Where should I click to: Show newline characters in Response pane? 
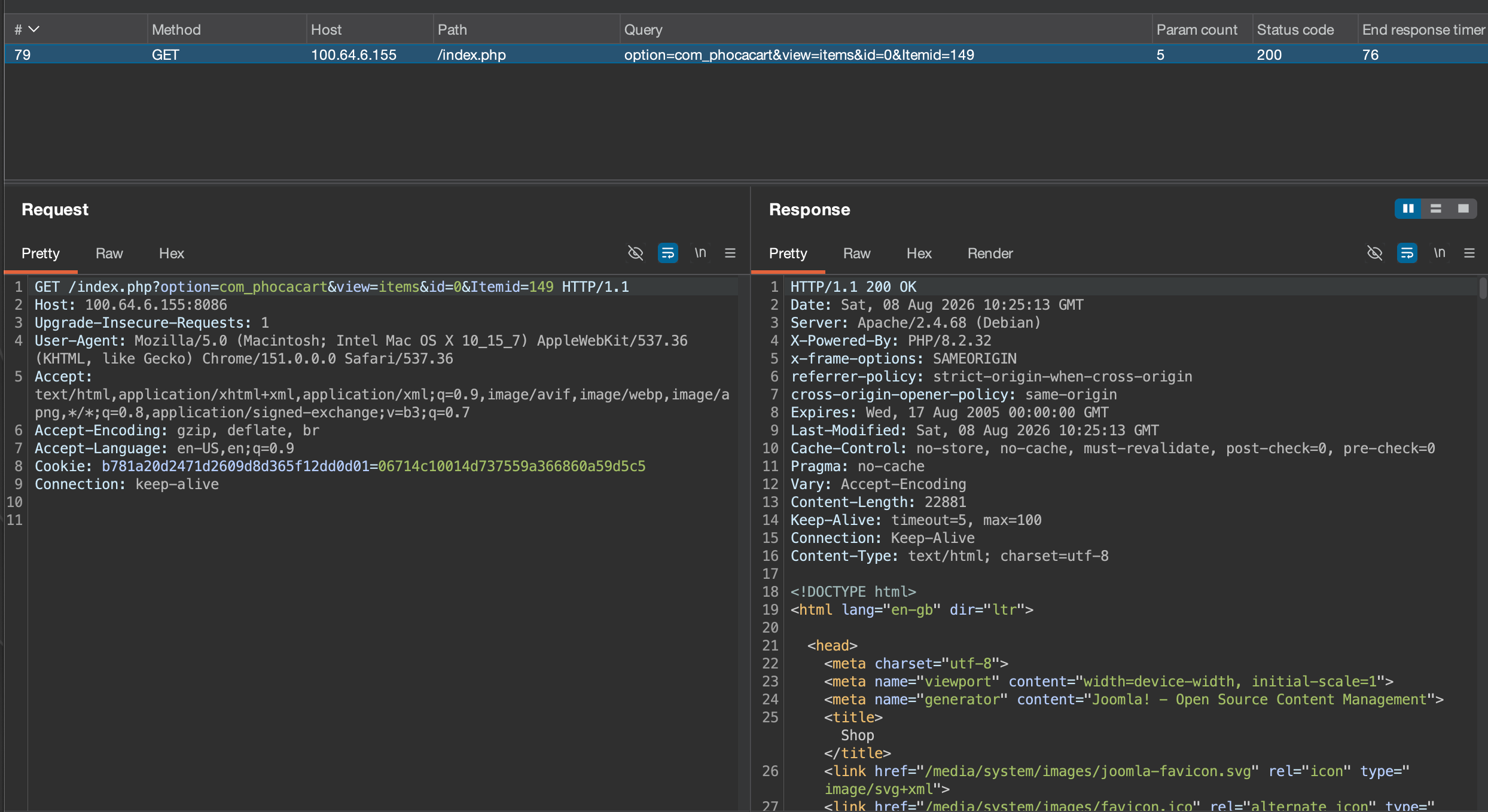[1440, 253]
